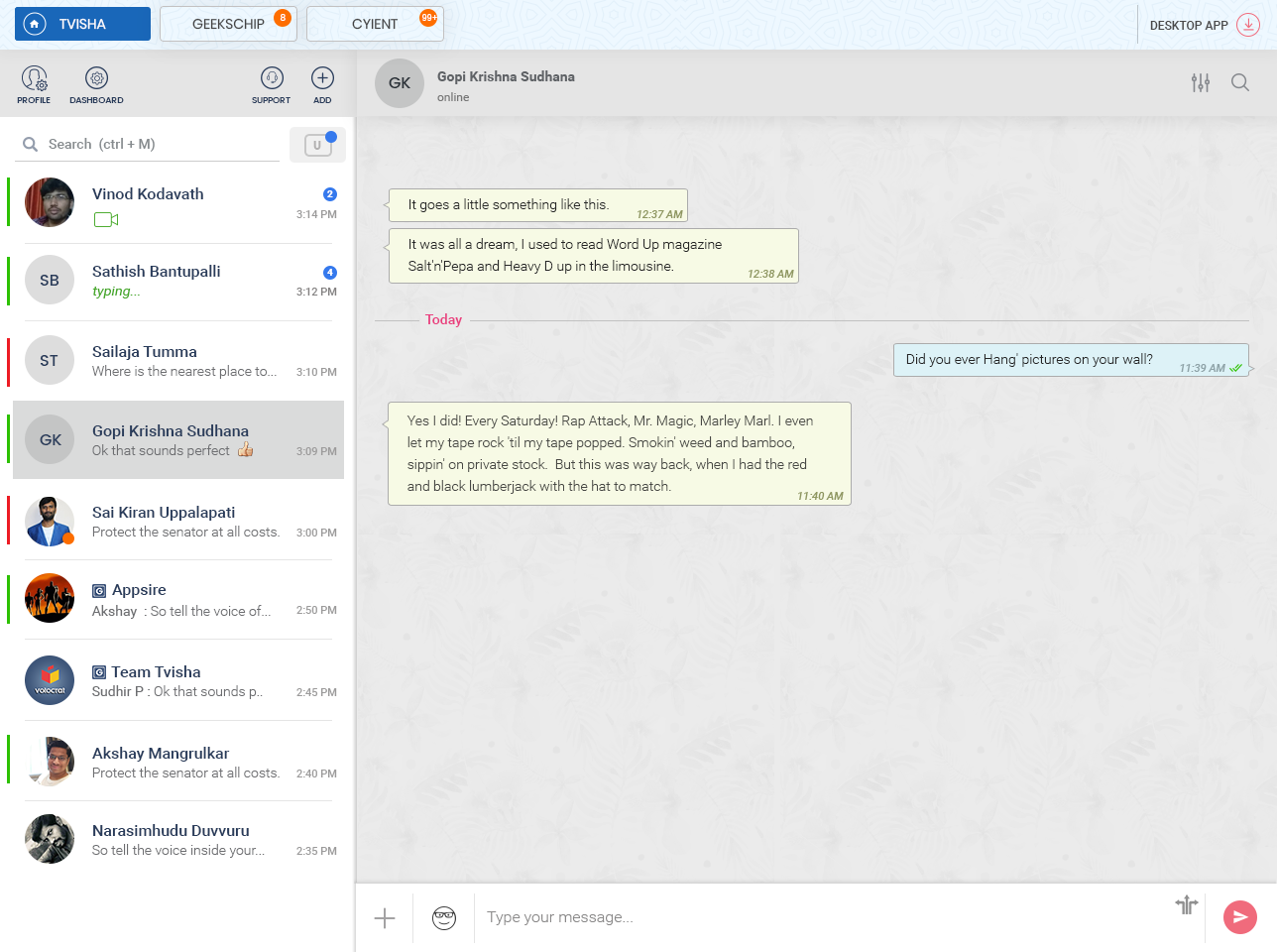Open Narasimhudu Duvvuru conversation

click(x=177, y=839)
